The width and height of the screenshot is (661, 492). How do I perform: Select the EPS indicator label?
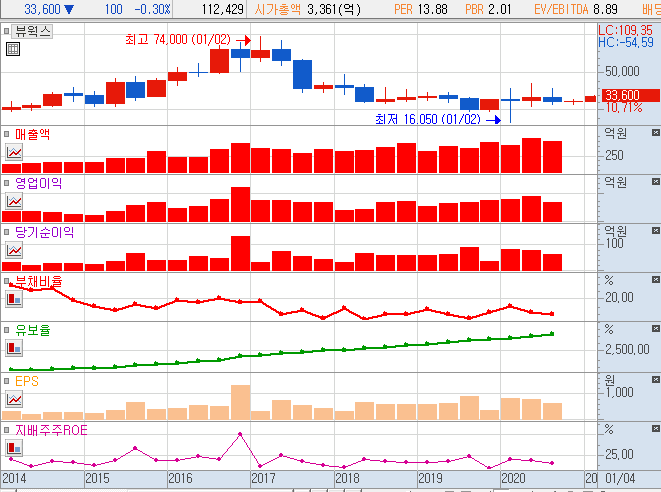tap(27, 381)
